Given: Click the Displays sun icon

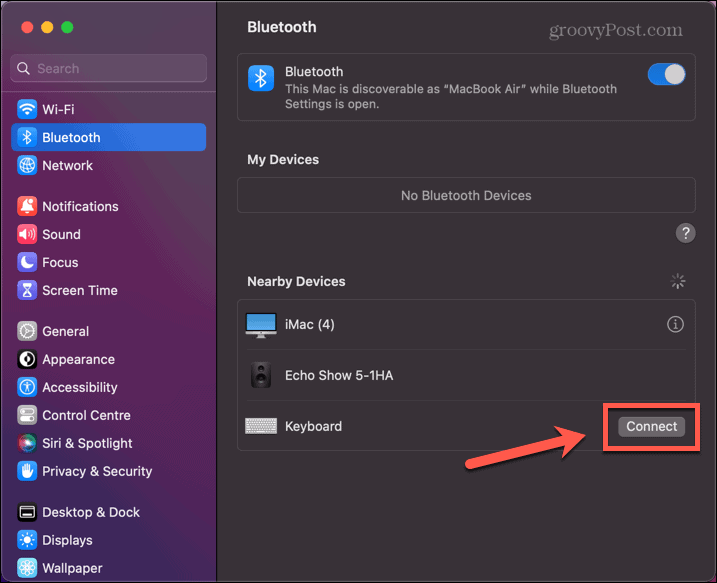Looking at the screenshot, I should (27, 540).
